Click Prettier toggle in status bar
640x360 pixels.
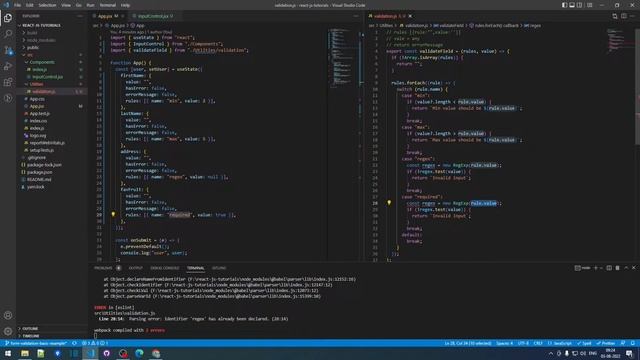click(x=606, y=343)
